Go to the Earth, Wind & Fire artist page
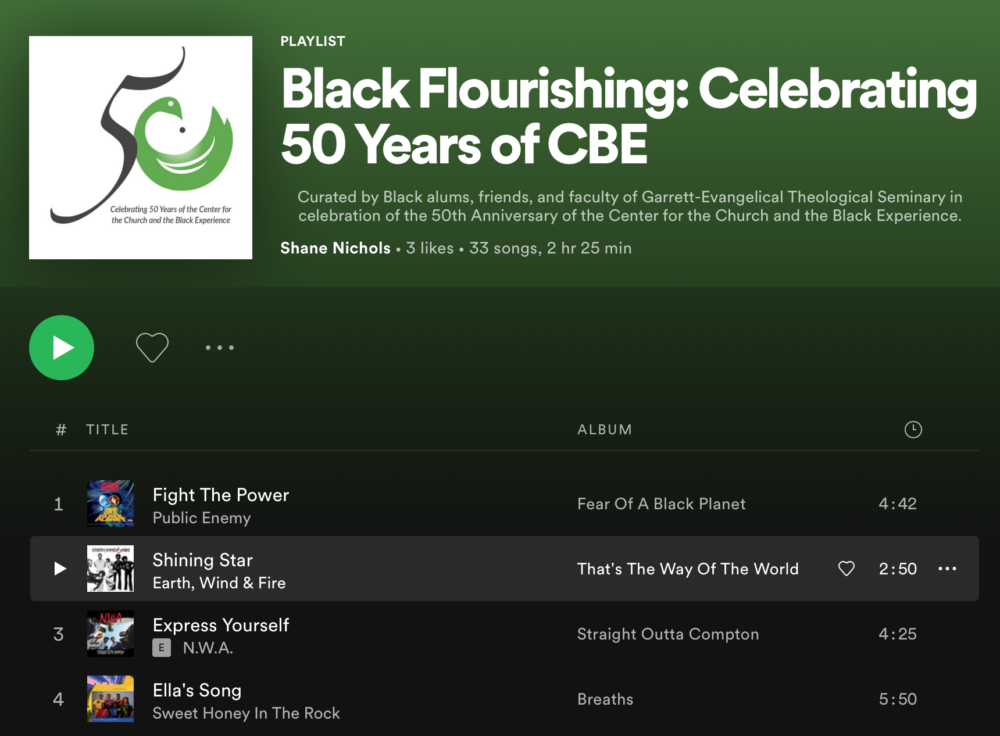The image size is (1000, 736). (x=219, y=583)
